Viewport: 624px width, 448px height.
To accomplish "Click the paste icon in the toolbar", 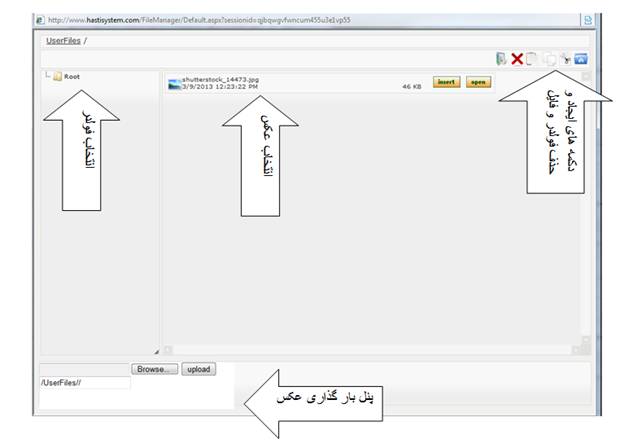I will coord(549,60).
